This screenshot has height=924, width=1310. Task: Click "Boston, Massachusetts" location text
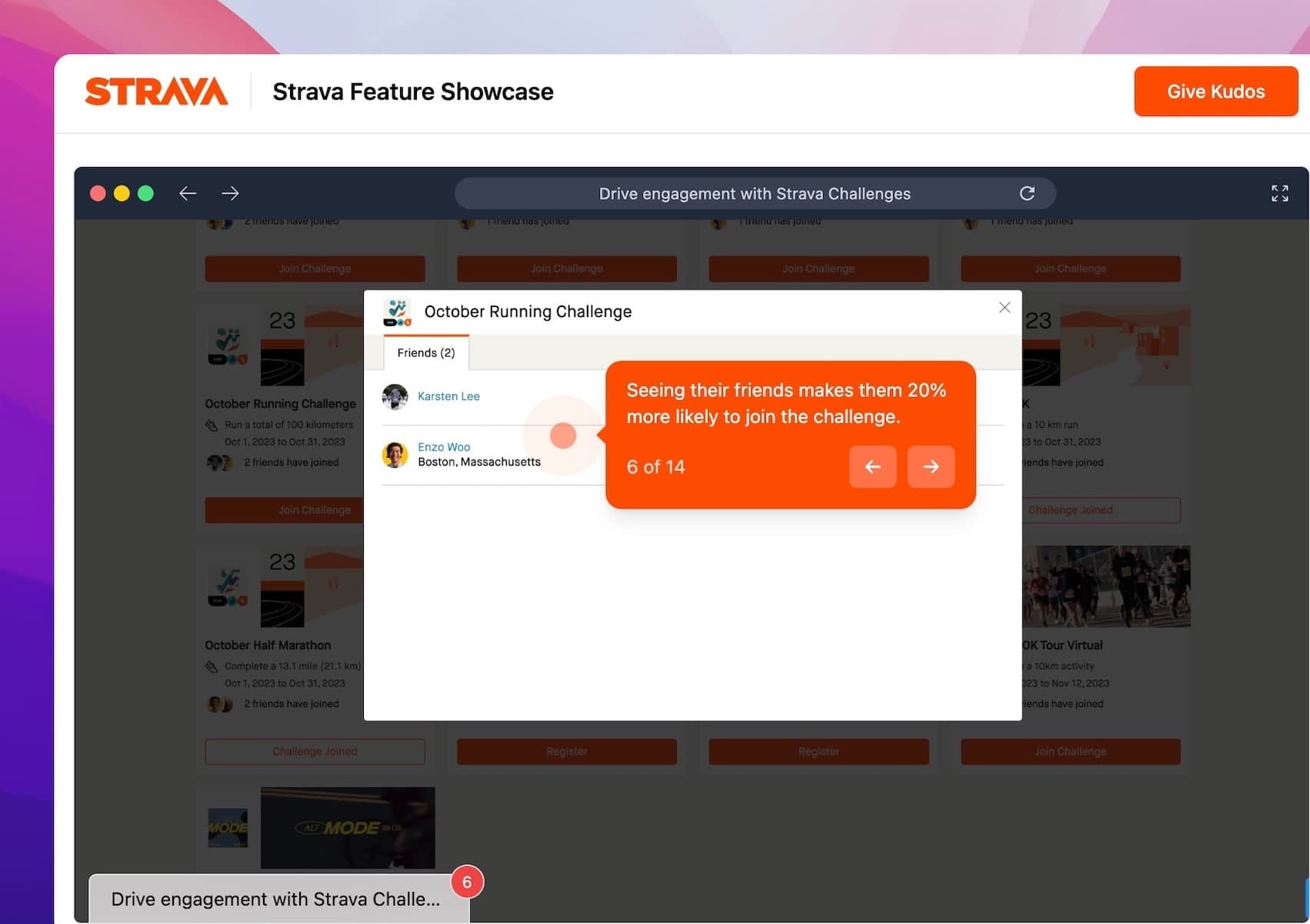point(479,462)
